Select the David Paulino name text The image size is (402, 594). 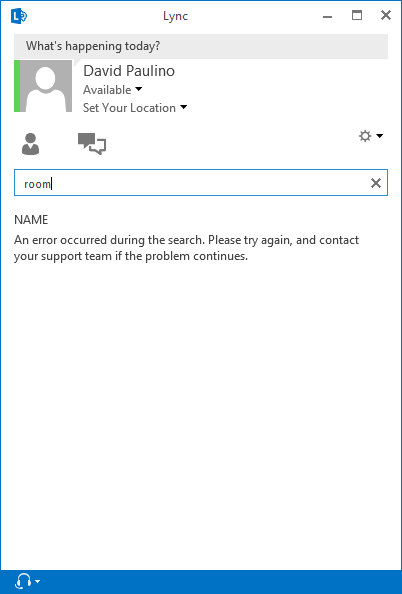pyautogui.click(x=129, y=71)
